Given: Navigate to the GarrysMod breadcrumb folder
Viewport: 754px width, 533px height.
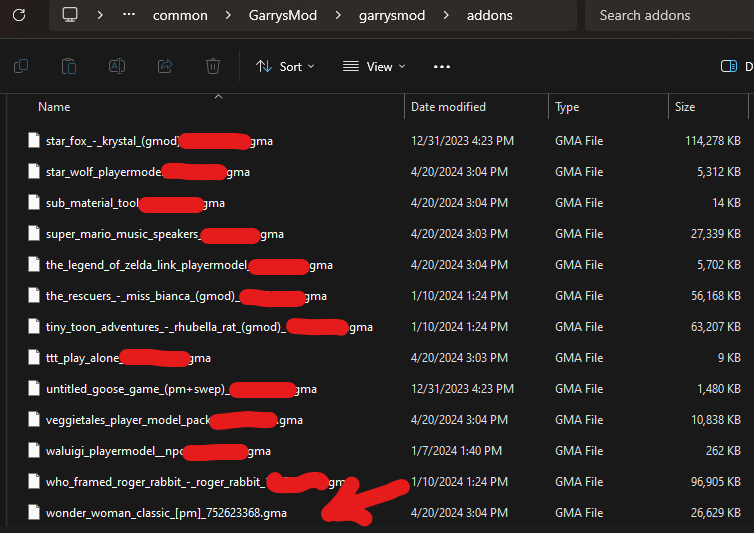Looking at the screenshot, I should [x=283, y=15].
